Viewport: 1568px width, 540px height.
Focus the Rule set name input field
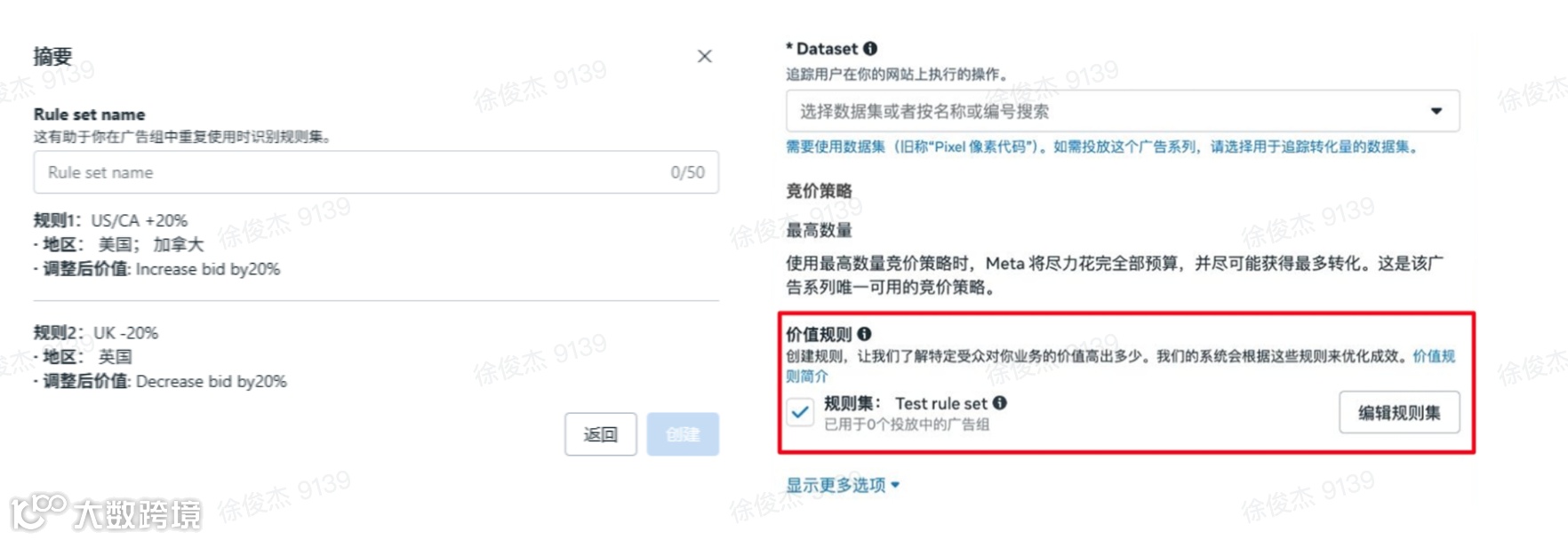376,172
